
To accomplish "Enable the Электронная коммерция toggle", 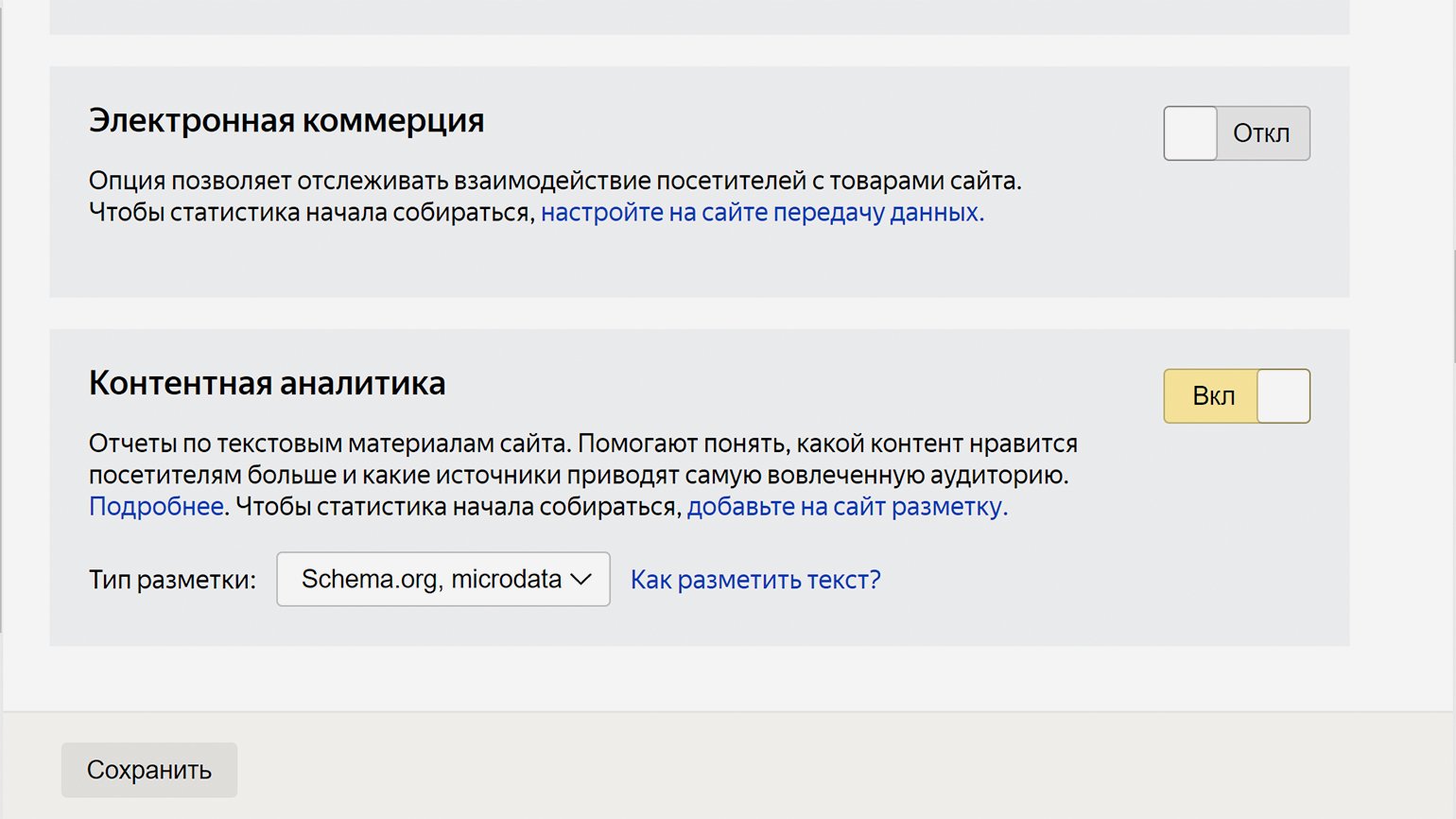I will click(x=1236, y=133).
